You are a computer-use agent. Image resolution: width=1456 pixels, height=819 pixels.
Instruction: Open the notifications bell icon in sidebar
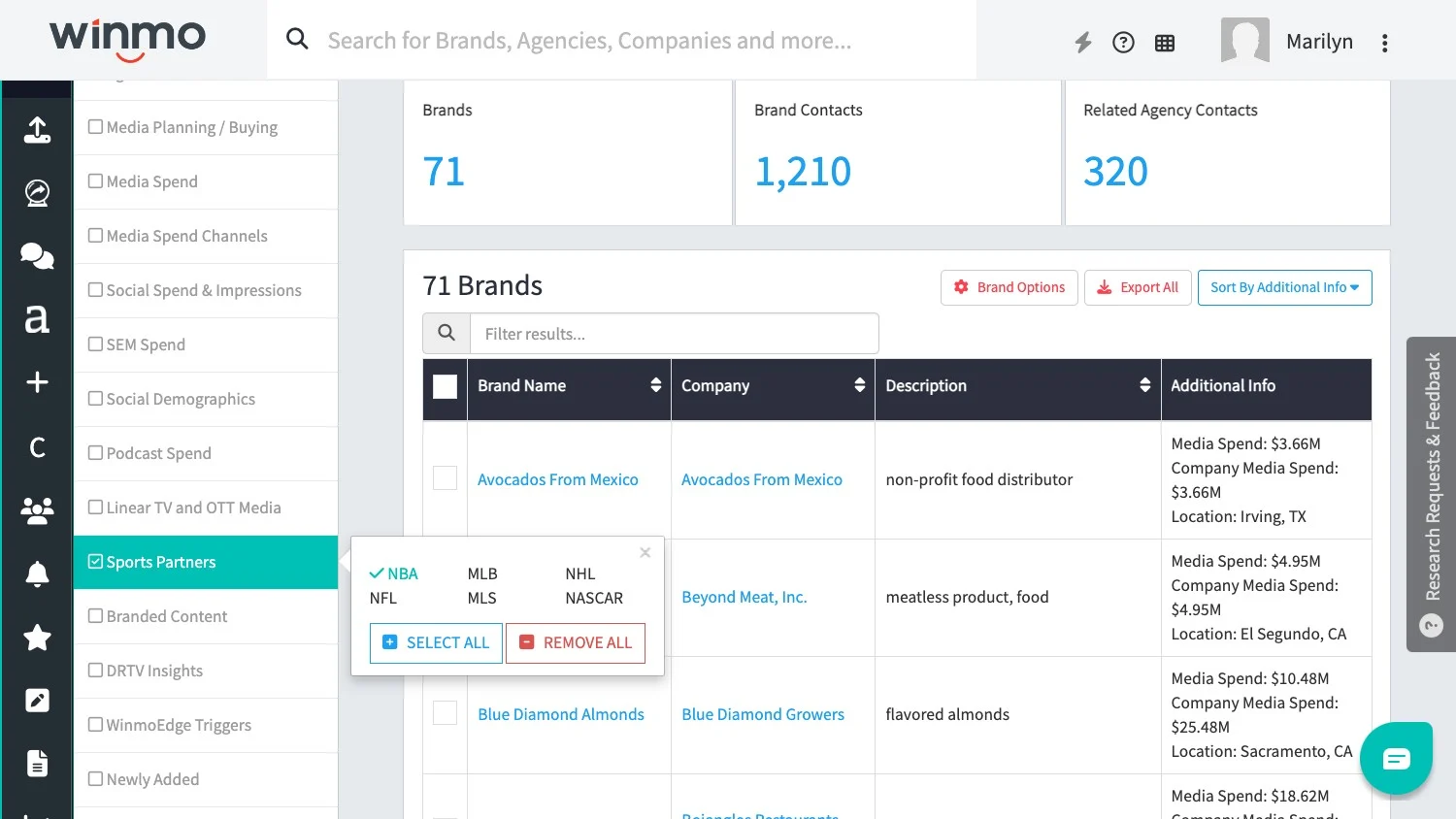click(37, 574)
